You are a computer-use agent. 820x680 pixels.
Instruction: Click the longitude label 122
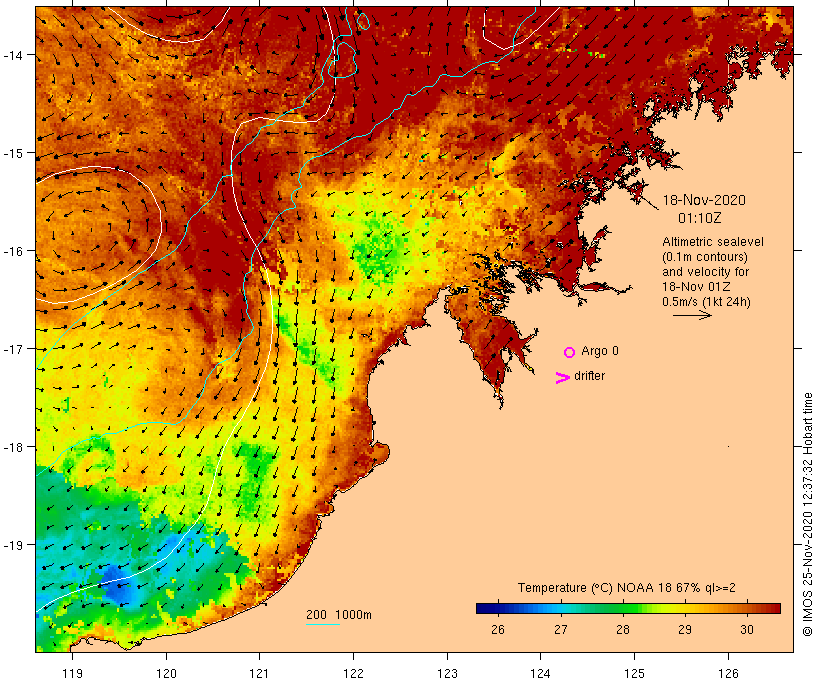pos(354,673)
